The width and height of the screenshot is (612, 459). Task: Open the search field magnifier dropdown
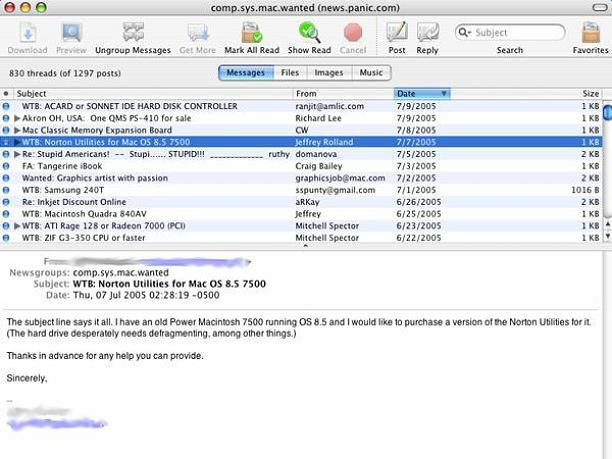click(x=465, y=32)
